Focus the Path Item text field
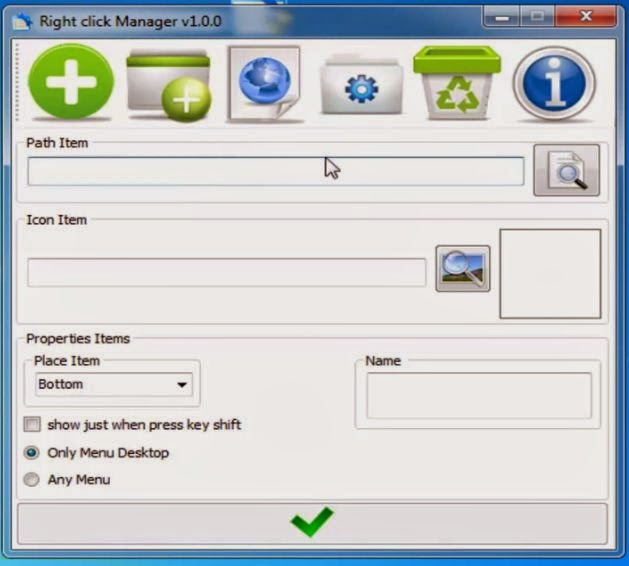629x566 pixels. pos(276,171)
